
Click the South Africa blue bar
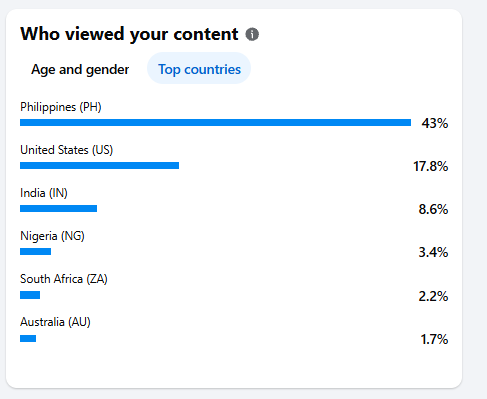pos(30,295)
